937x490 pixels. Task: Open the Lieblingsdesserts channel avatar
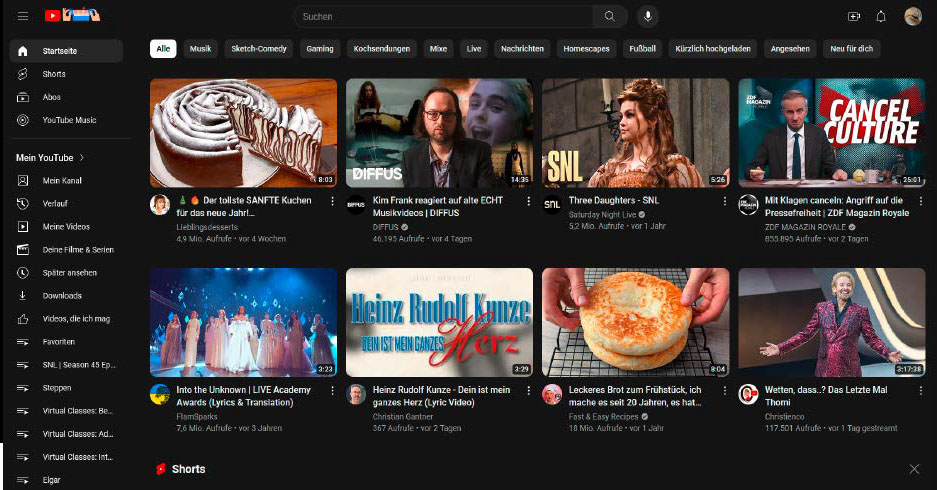pyautogui.click(x=160, y=205)
